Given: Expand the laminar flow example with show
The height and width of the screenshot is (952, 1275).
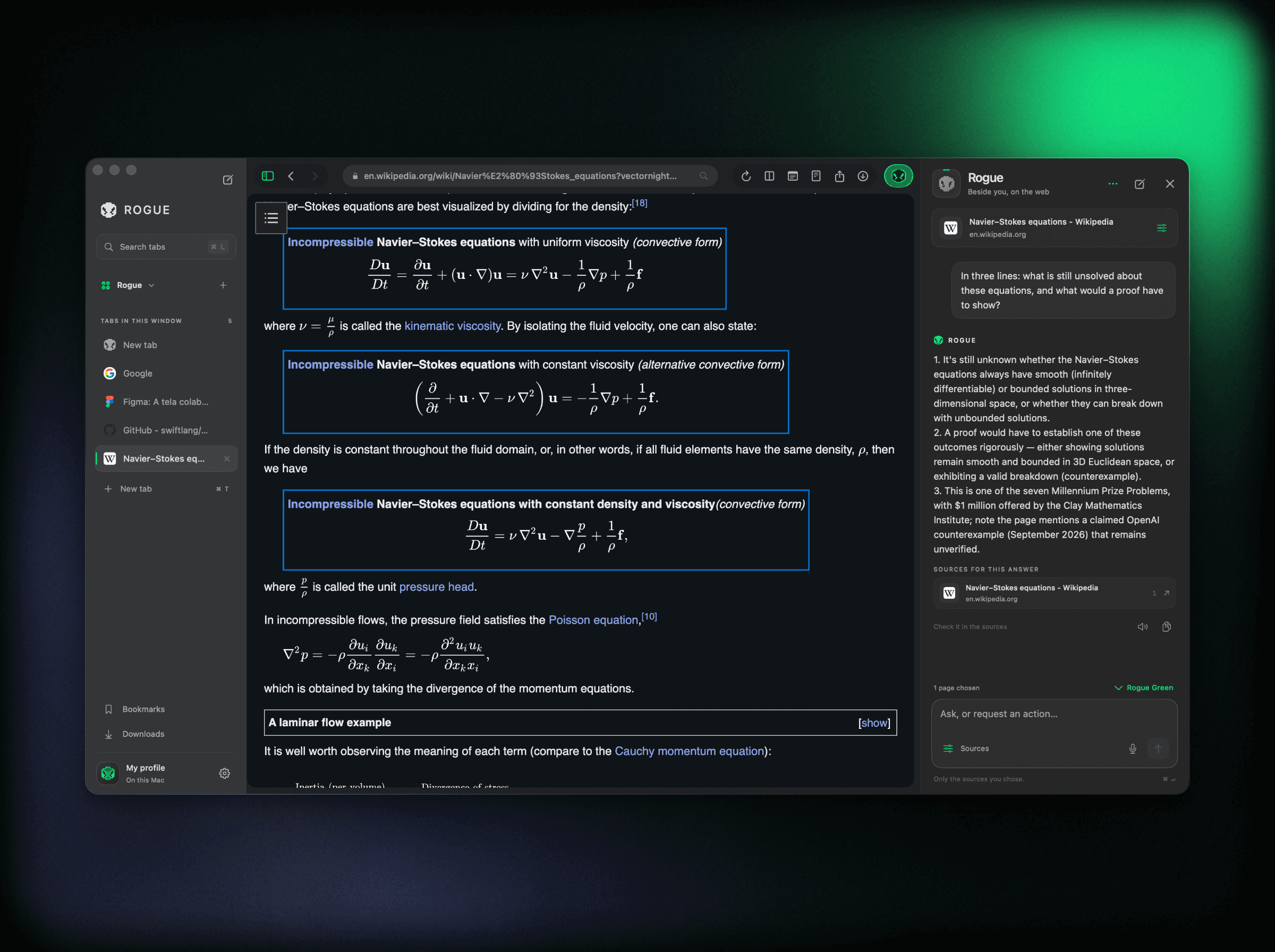Looking at the screenshot, I should (x=874, y=723).
